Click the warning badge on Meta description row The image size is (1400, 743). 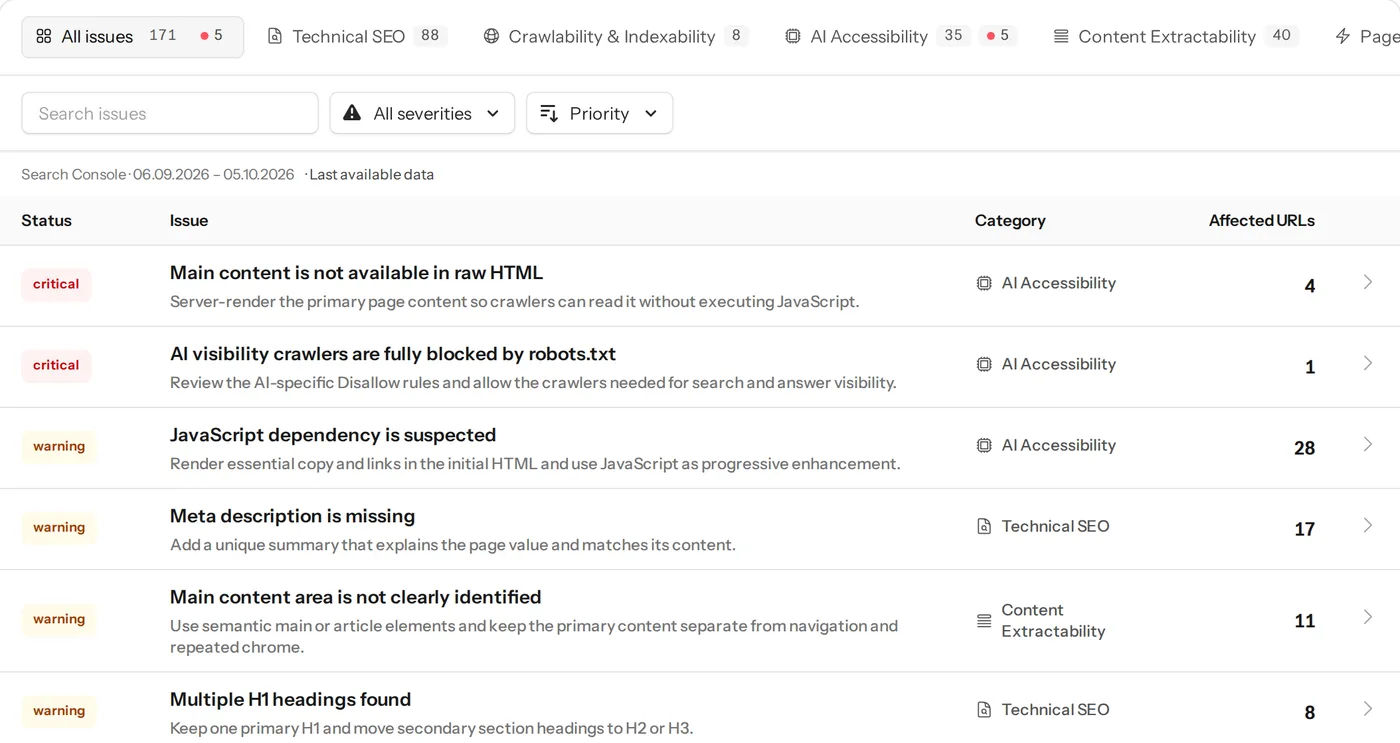[59, 527]
